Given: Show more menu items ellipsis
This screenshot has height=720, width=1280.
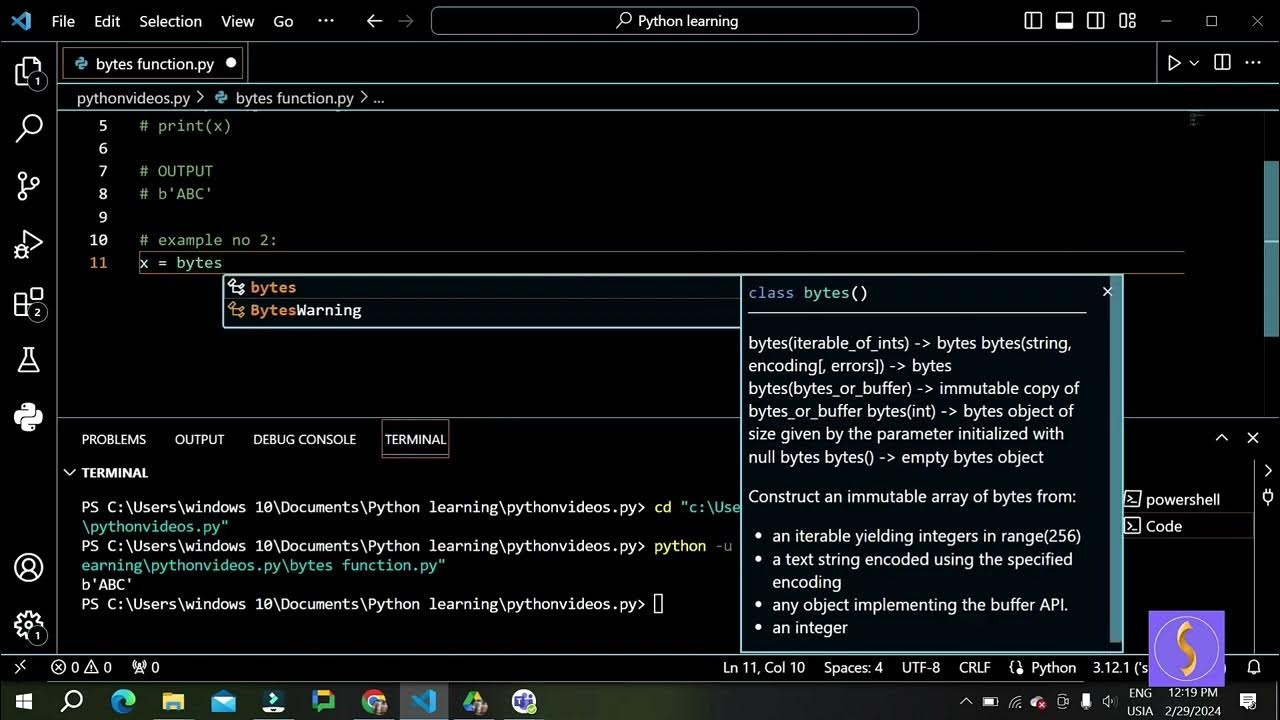Looking at the screenshot, I should point(325,21).
